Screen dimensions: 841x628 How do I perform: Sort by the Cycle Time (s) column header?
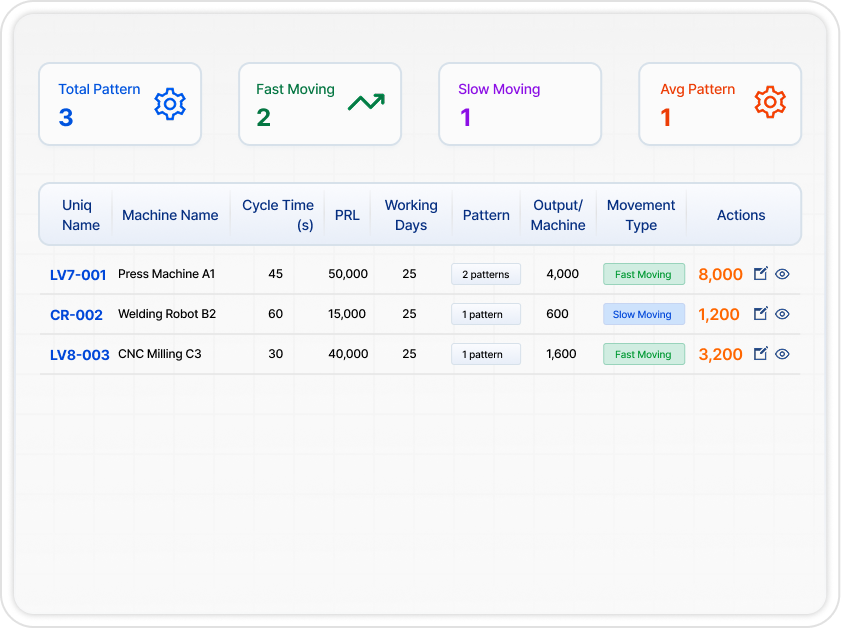[278, 215]
